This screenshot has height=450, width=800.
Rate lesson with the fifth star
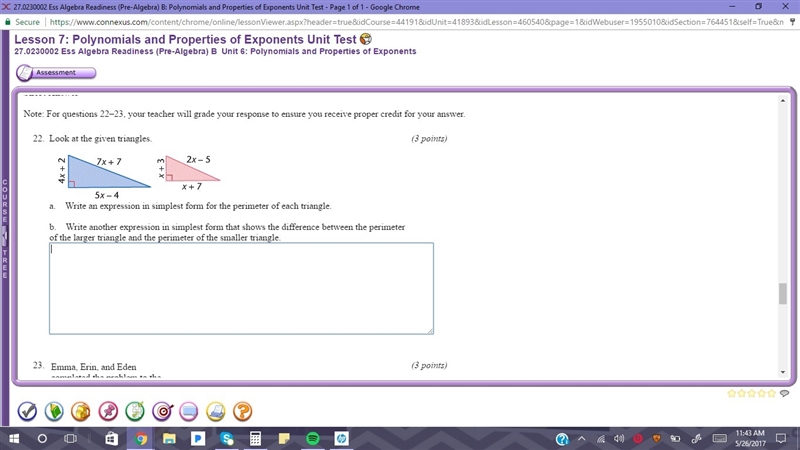click(x=771, y=393)
